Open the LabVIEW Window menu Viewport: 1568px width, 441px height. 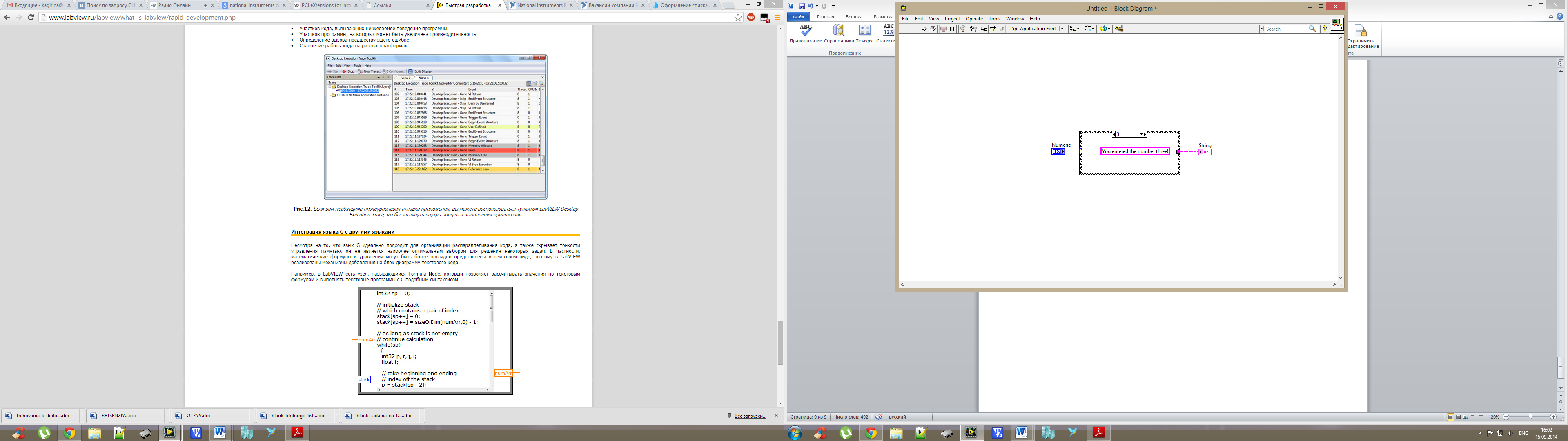pos(1015,19)
